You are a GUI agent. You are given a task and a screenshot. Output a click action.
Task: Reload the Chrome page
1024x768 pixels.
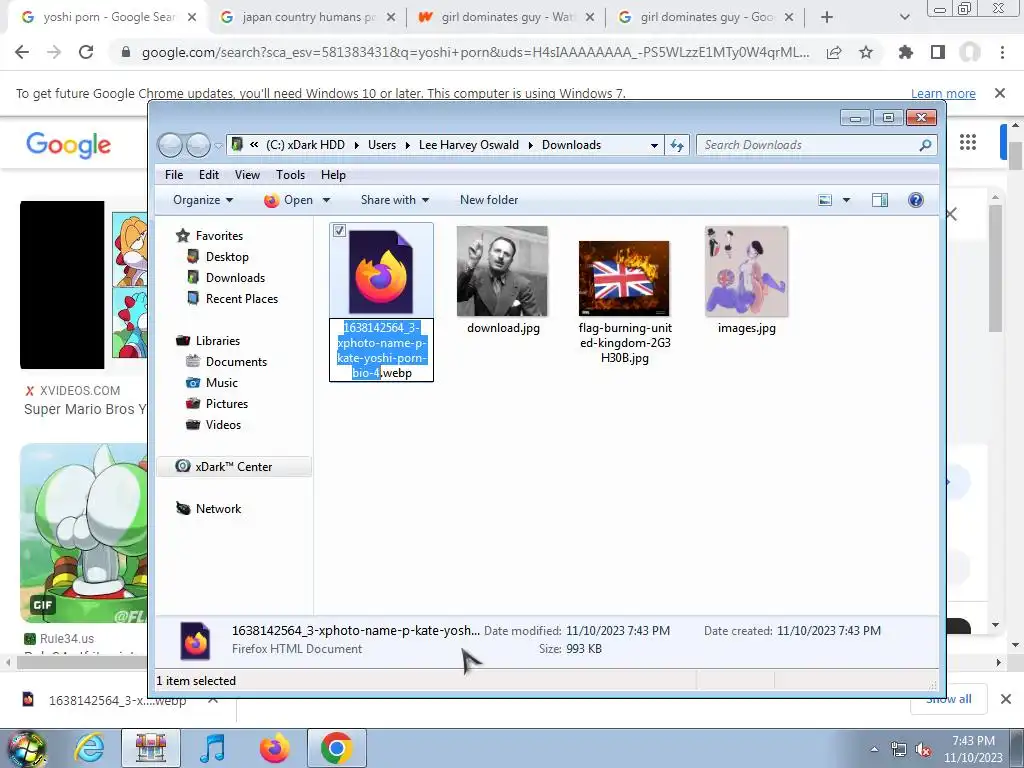[x=86, y=52]
